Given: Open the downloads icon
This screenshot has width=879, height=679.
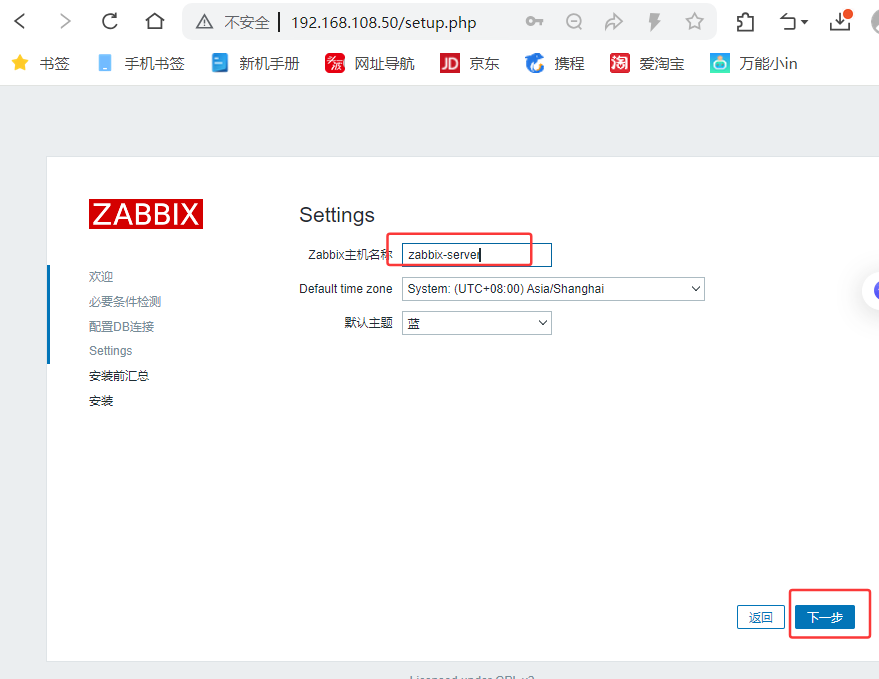Looking at the screenshot, I should (840, 21).
